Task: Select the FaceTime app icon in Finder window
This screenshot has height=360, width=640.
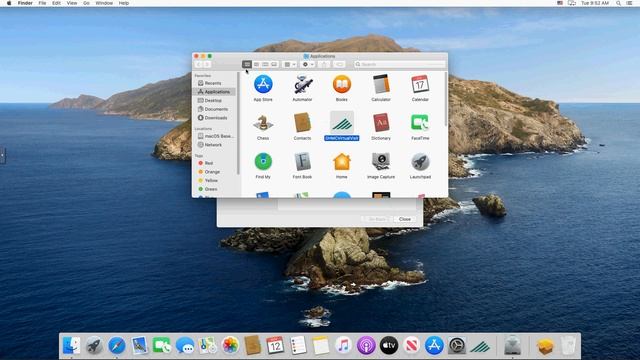Action: pos(420,123)
